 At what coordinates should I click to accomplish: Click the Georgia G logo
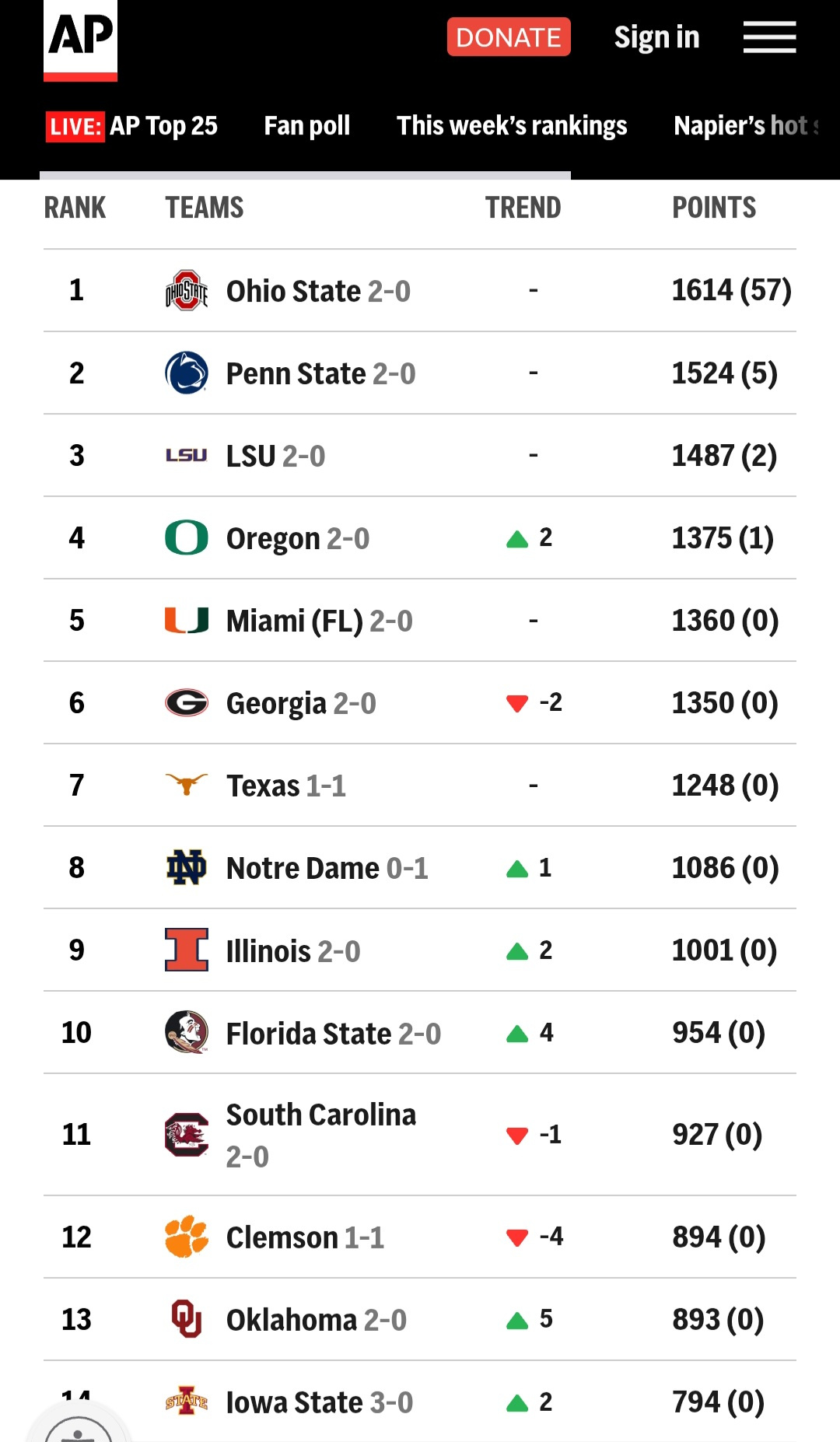(x=187, y=703)
